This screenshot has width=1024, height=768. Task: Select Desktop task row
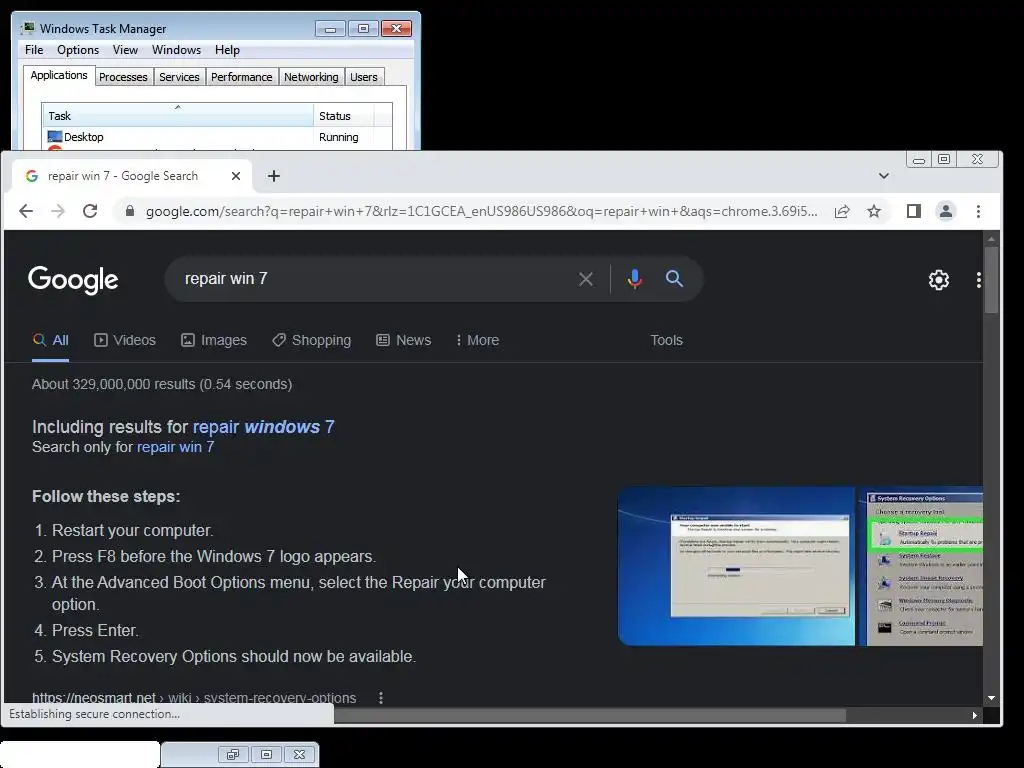click(217, 137)
